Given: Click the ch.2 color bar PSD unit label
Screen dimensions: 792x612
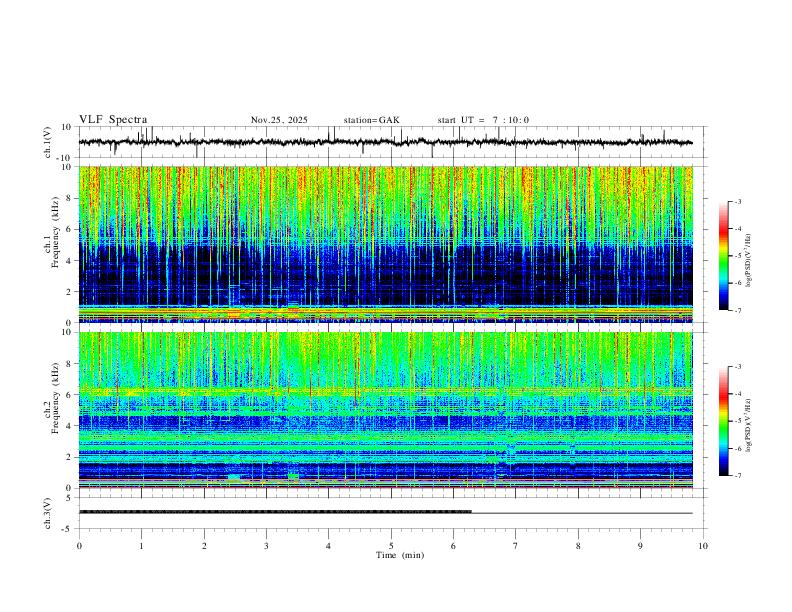Looking at the screenshot, I should 748,425.
